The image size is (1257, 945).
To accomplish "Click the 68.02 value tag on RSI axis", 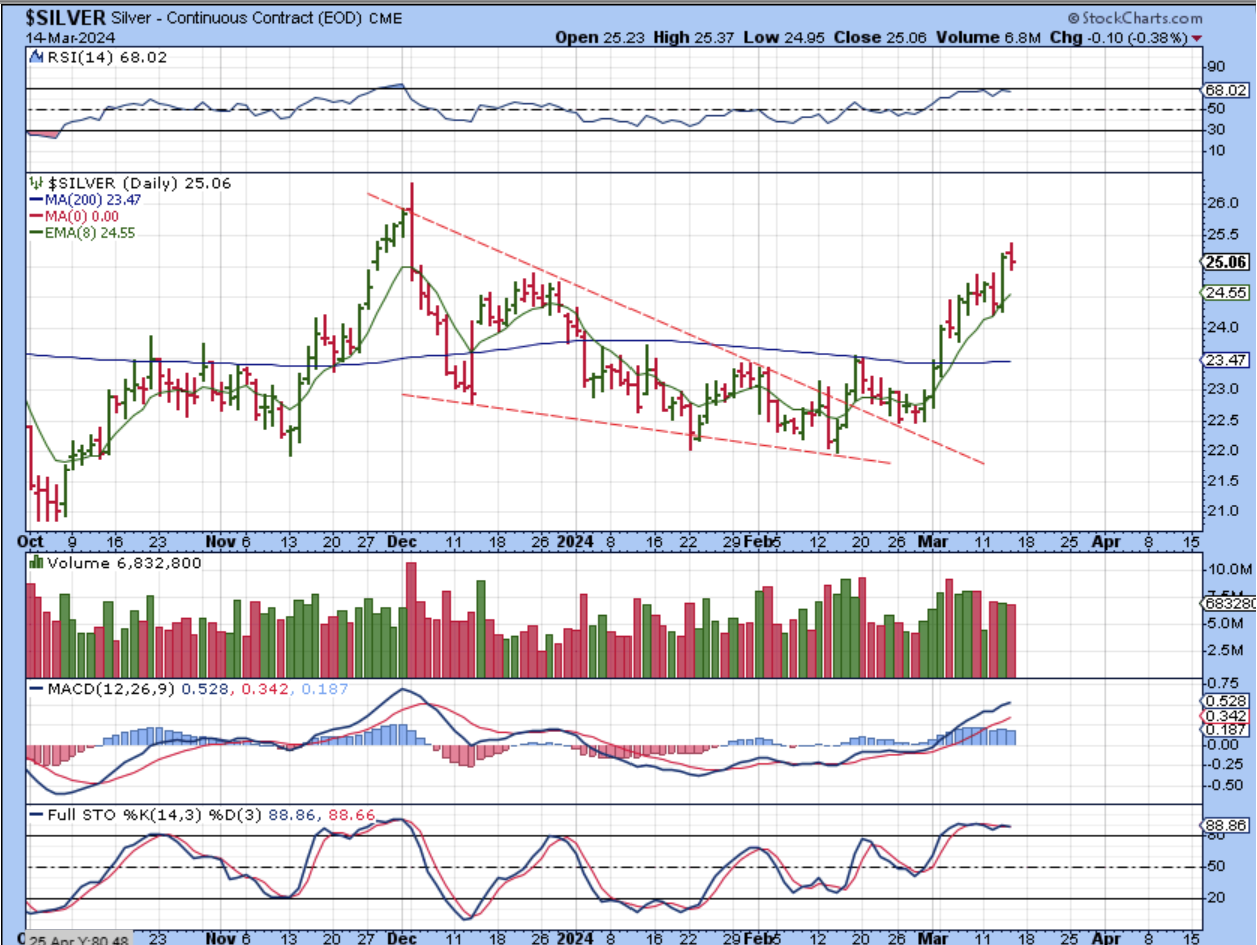I will (1225, 91).
